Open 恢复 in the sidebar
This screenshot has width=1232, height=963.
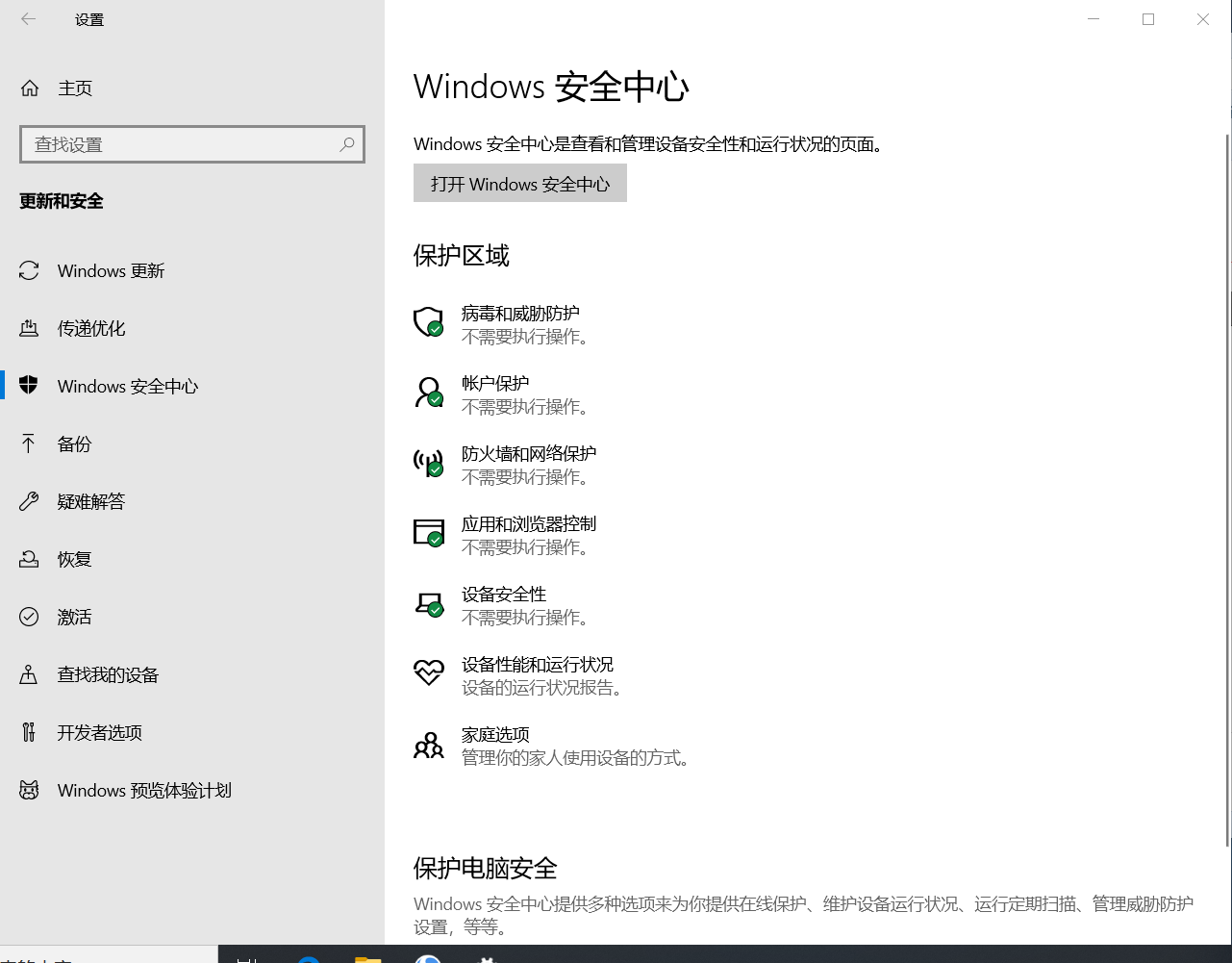[x=192, y=559]
